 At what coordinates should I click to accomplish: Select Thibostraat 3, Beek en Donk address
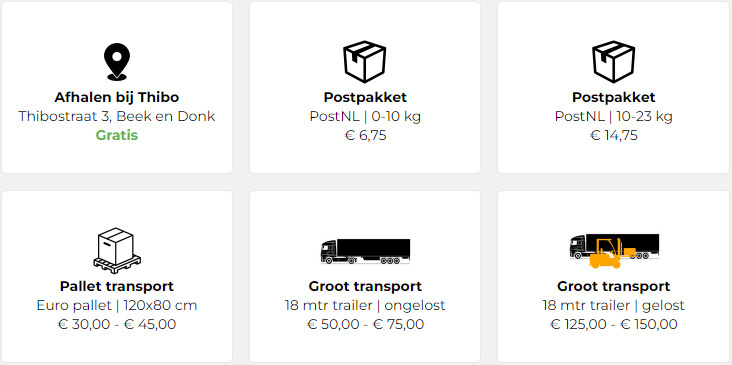117,116
